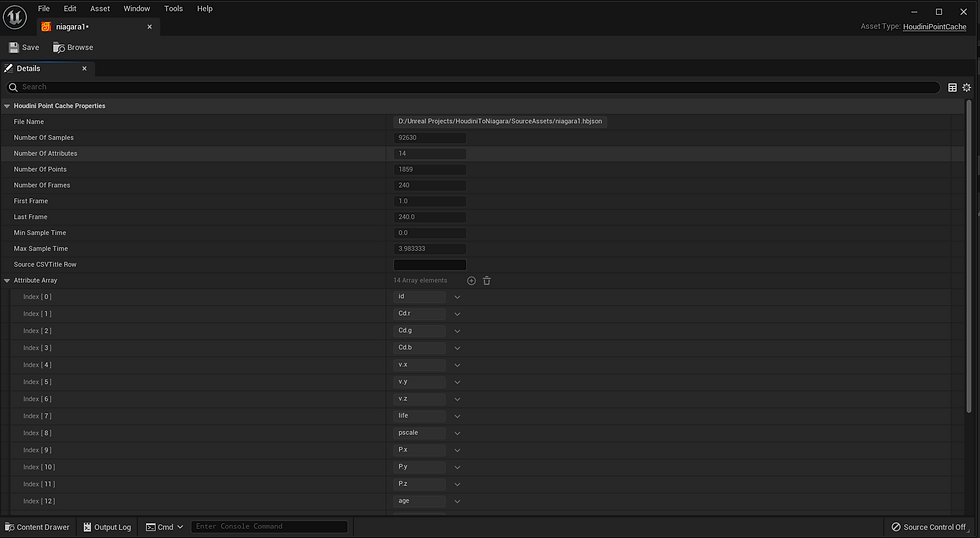The image size is (980, 538).
Task: Click the Number Of Points value field
Action: tap(430, 169)
